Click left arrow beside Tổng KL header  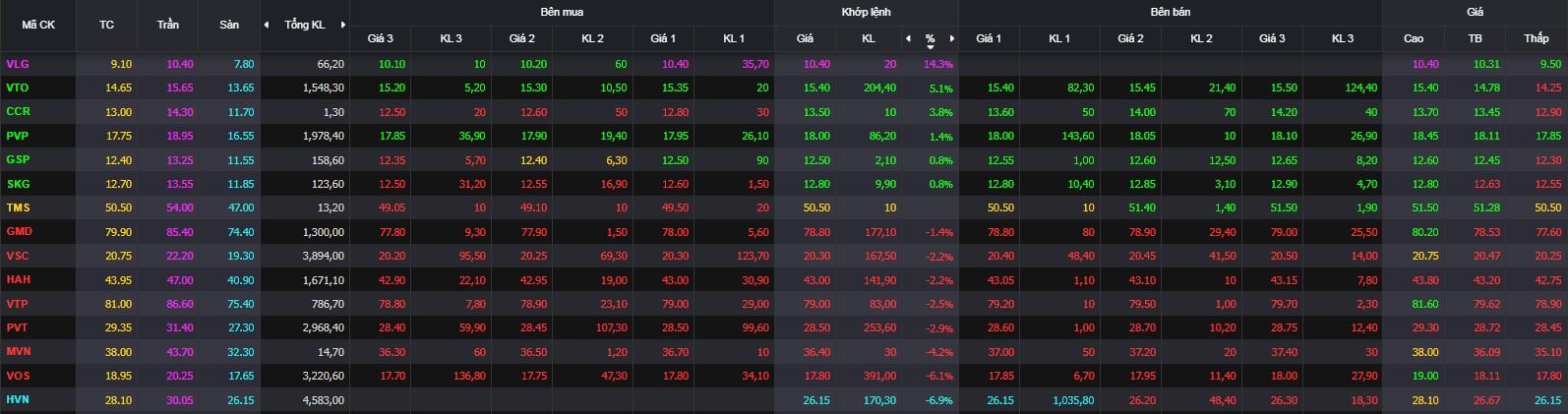[x=267, y=25]
